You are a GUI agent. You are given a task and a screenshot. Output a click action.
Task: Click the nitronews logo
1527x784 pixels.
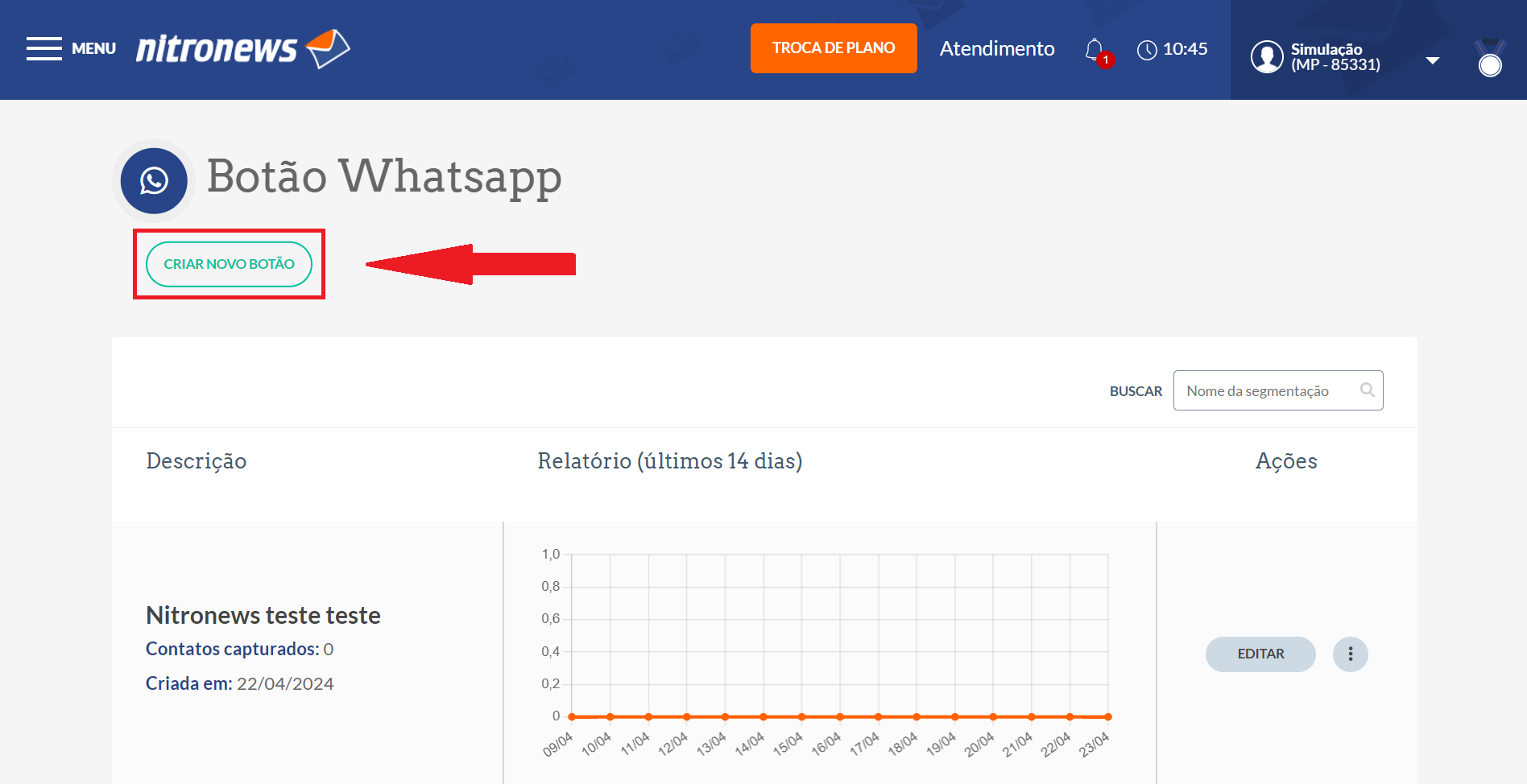[x=243, y=48]
